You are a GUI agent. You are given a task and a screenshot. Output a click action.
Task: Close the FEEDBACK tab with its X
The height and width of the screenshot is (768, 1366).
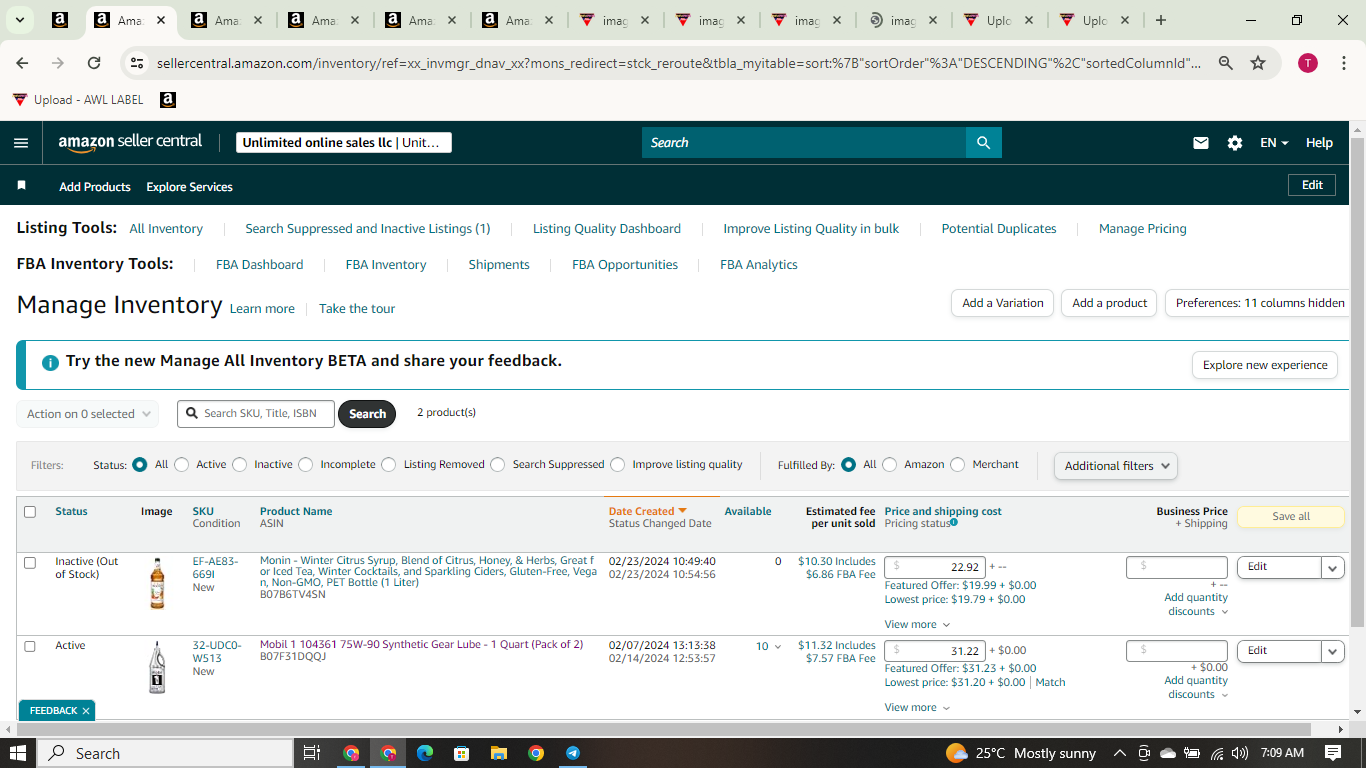tap(86, 711)
